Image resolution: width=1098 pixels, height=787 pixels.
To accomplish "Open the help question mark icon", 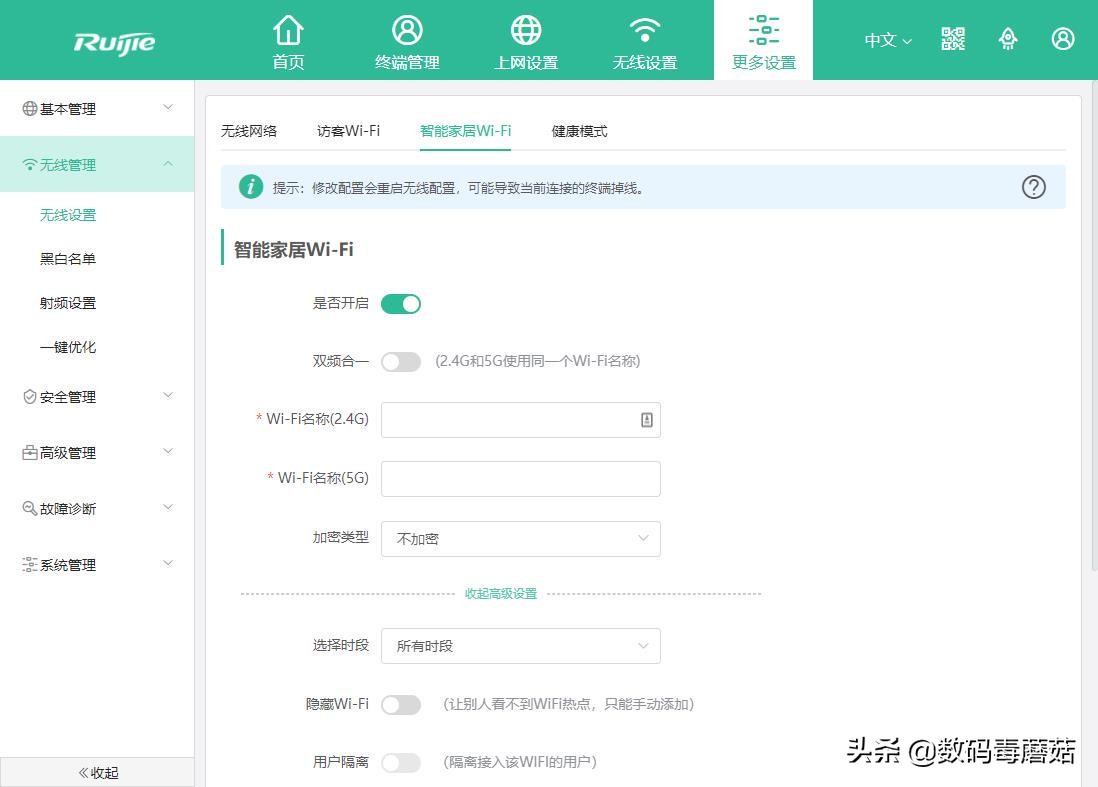I will (1033, 187).
